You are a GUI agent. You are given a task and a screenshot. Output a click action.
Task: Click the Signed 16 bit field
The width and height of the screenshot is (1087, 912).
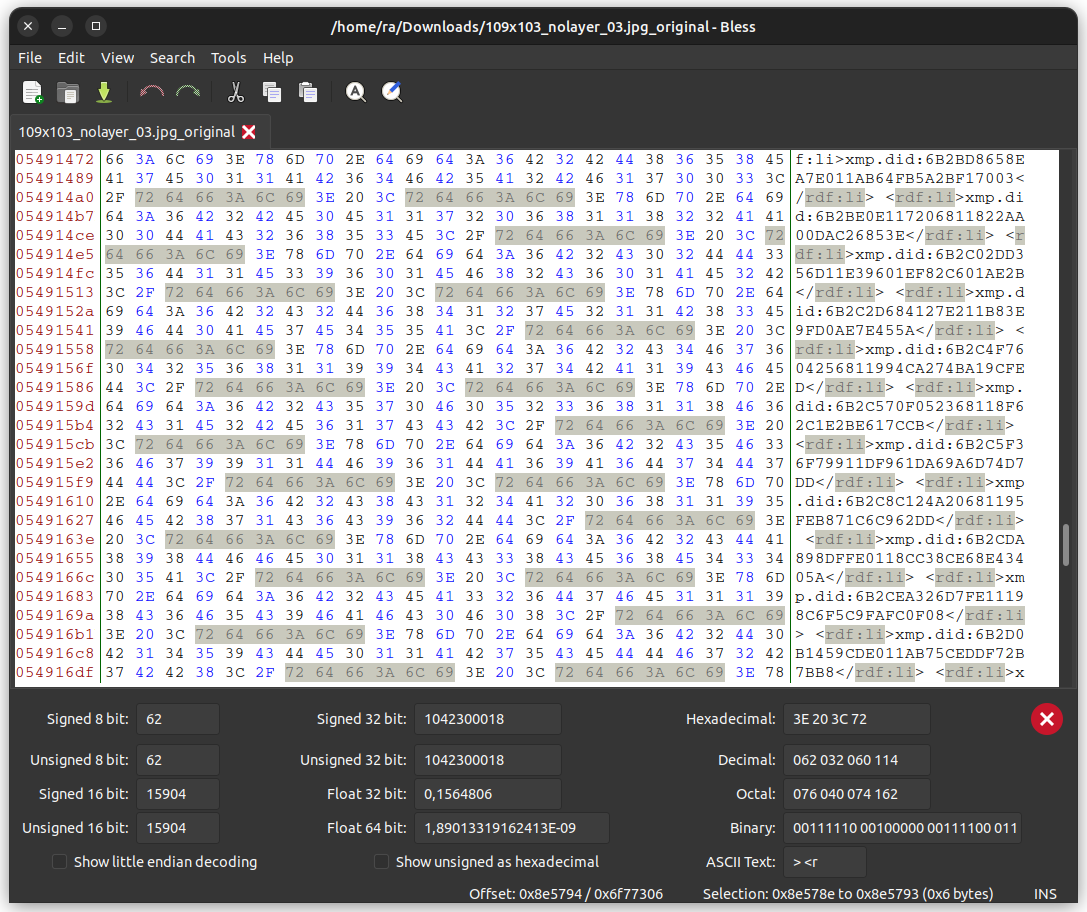pyautogui.click(x=178, y=793)
